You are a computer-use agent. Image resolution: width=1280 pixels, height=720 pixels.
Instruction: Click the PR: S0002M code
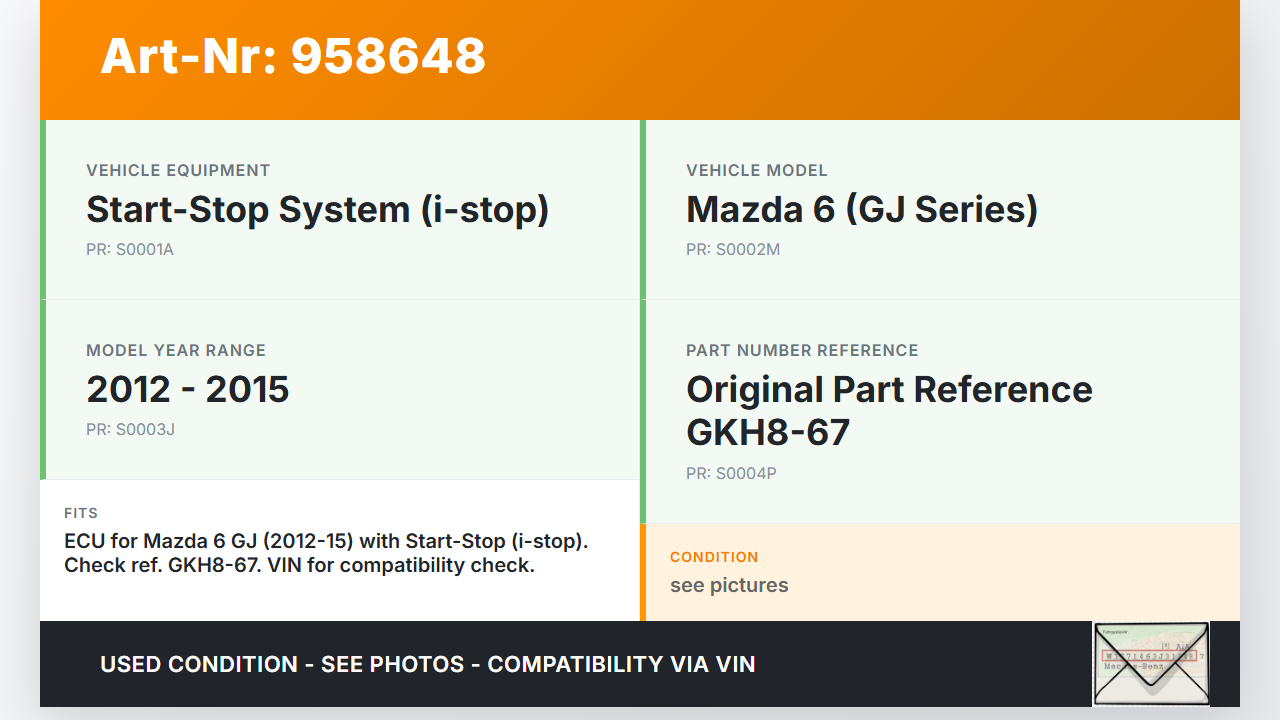tap(733, 249)
